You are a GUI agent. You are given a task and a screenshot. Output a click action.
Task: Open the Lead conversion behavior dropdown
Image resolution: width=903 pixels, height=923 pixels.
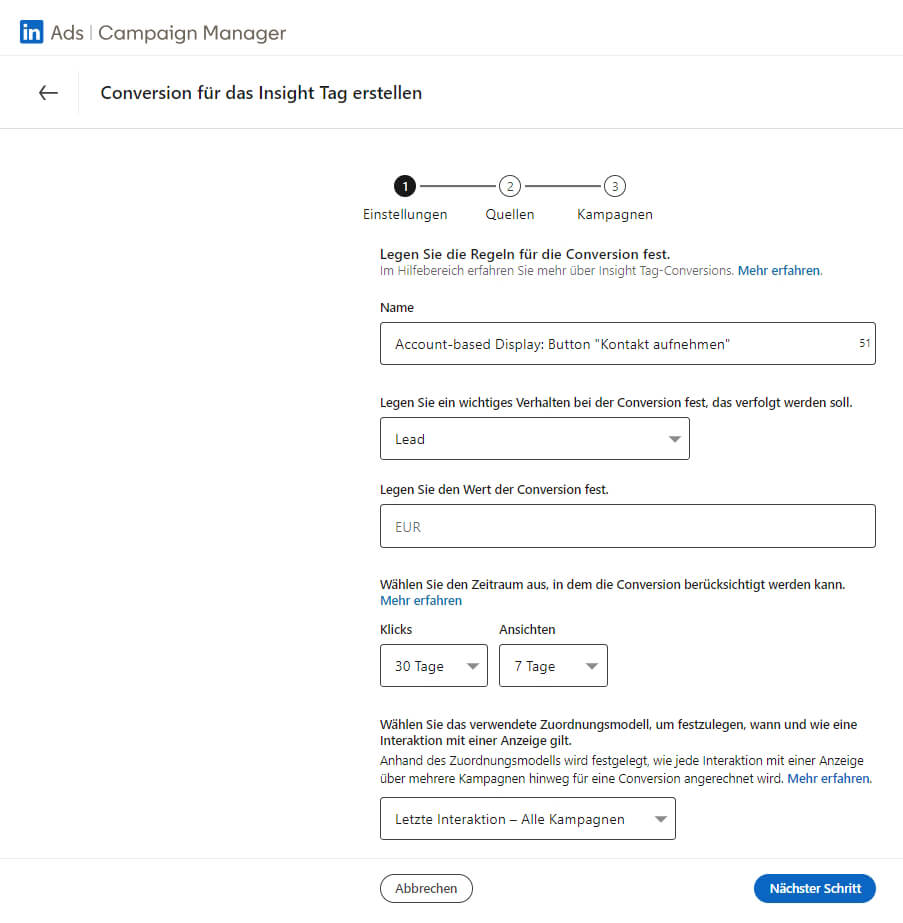(534, 438)
